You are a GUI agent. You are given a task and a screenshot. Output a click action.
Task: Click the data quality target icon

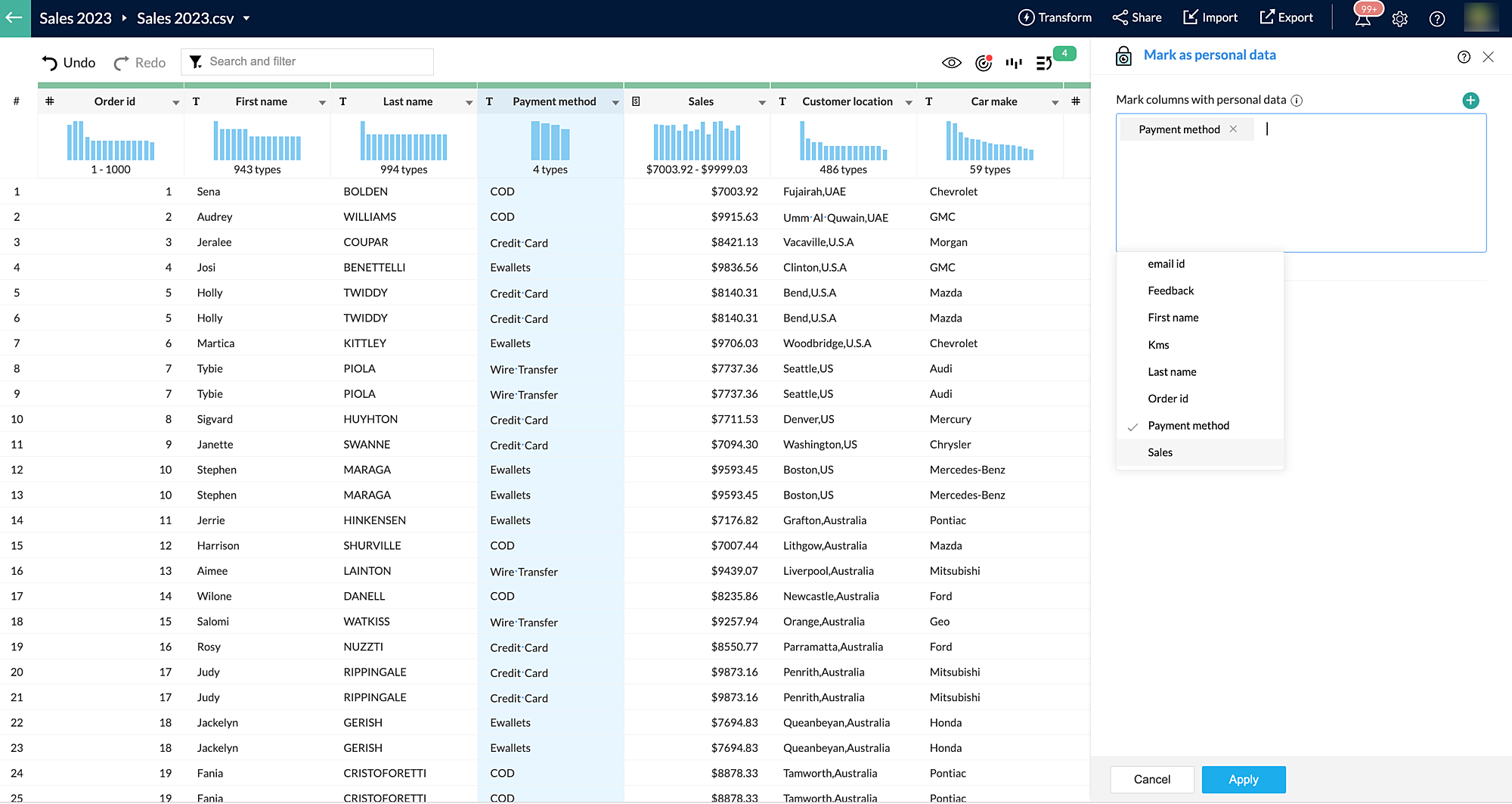[983, 63]
